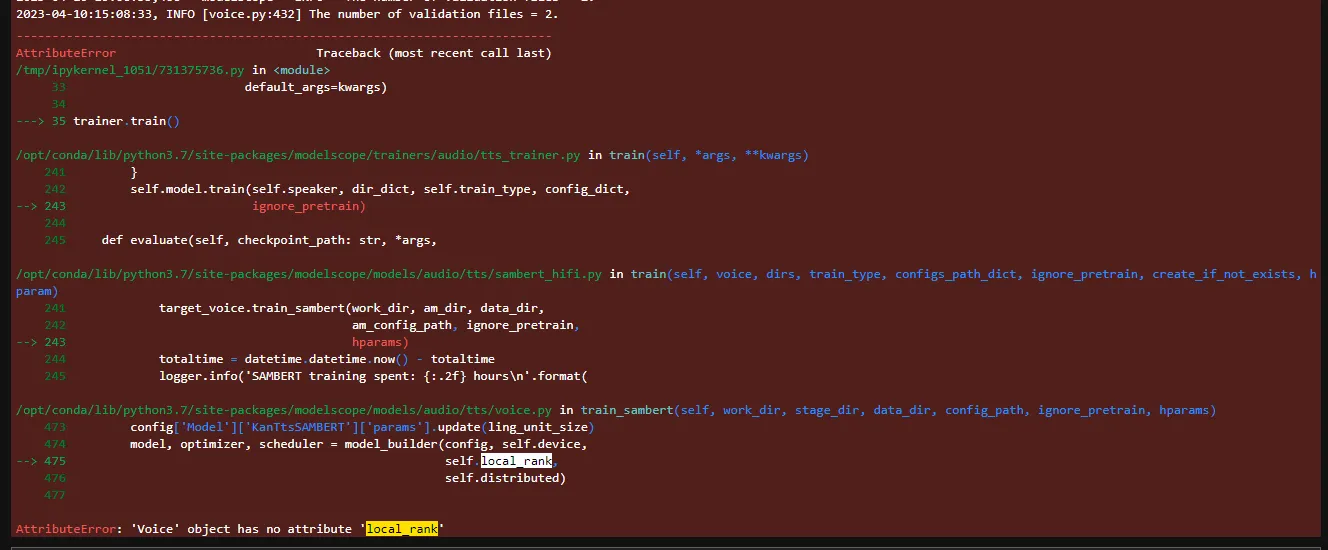Click line number 477 in the traceback

55,495
